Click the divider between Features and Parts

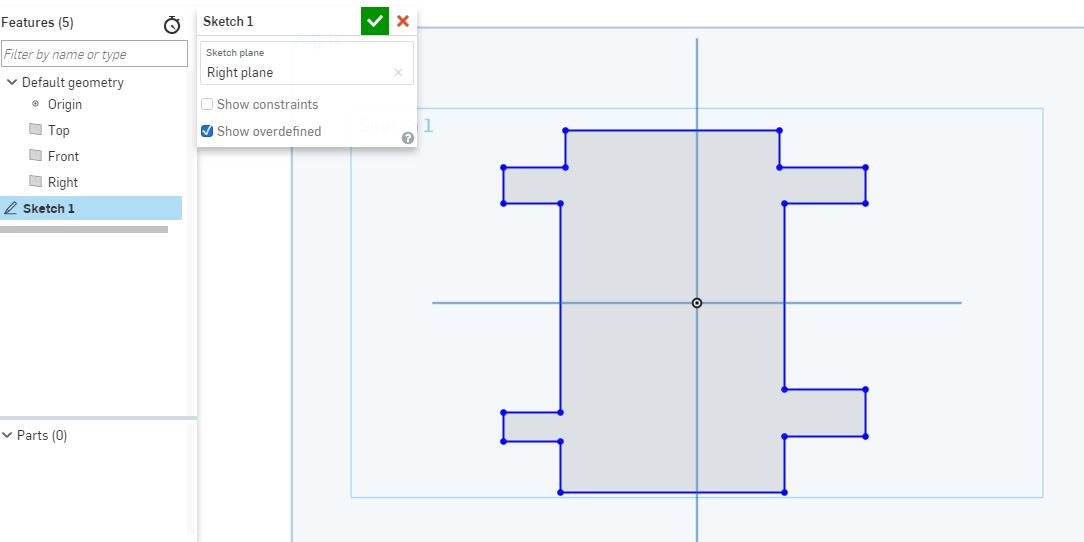click(x=98, y=418)
